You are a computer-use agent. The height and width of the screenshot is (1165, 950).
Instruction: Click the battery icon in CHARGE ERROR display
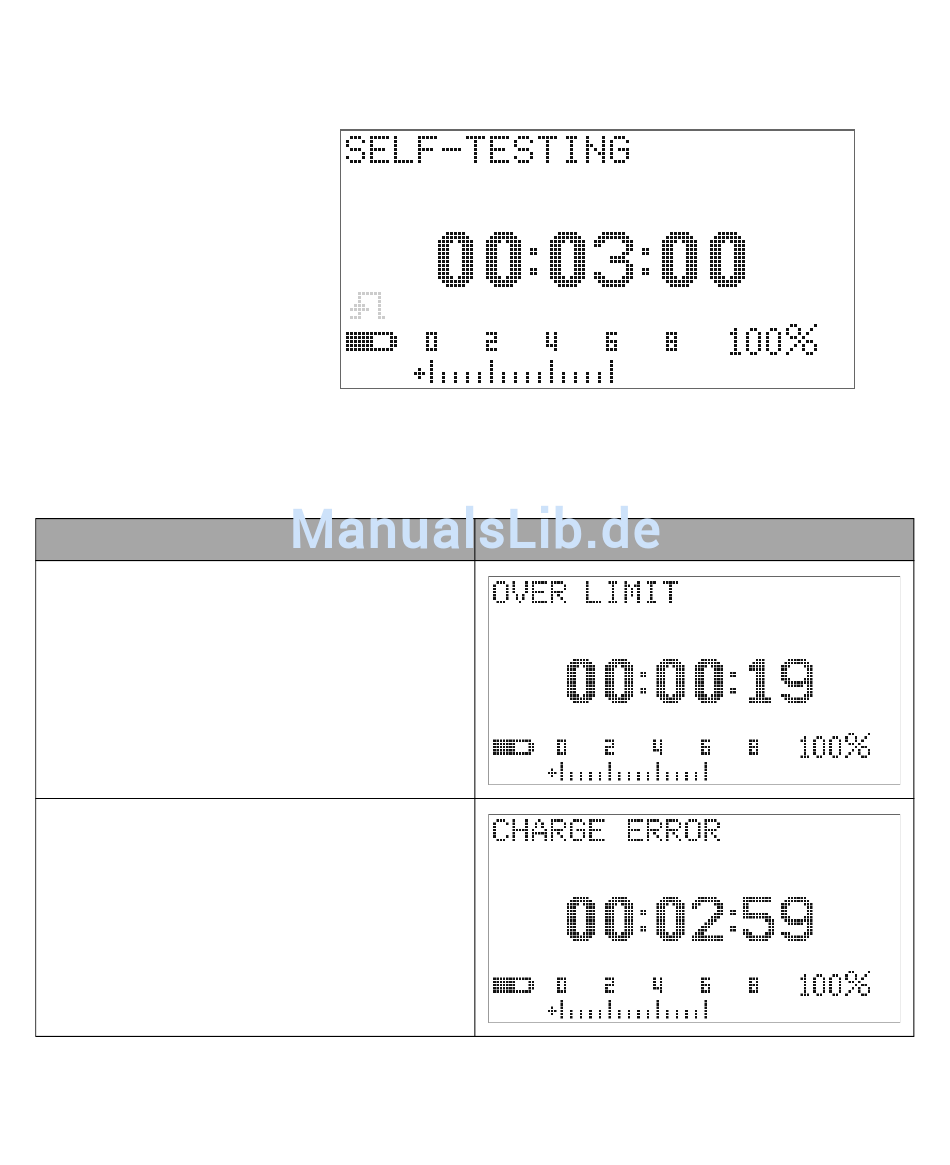tap(513, 986)
